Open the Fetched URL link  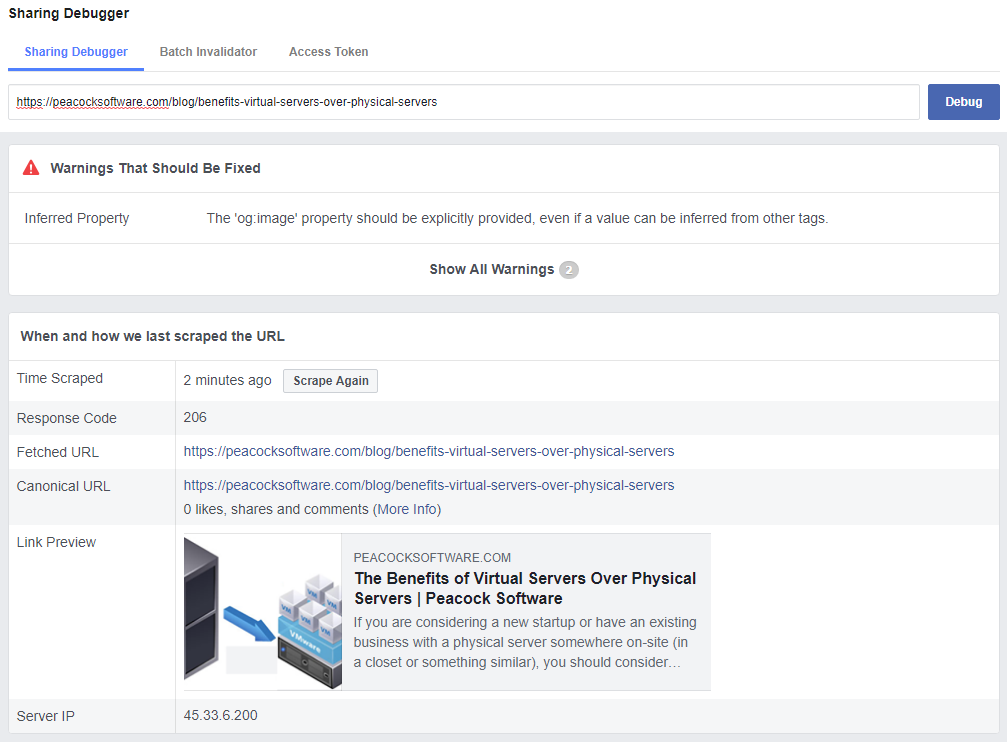pyautogui.click(x=428, y=452)
